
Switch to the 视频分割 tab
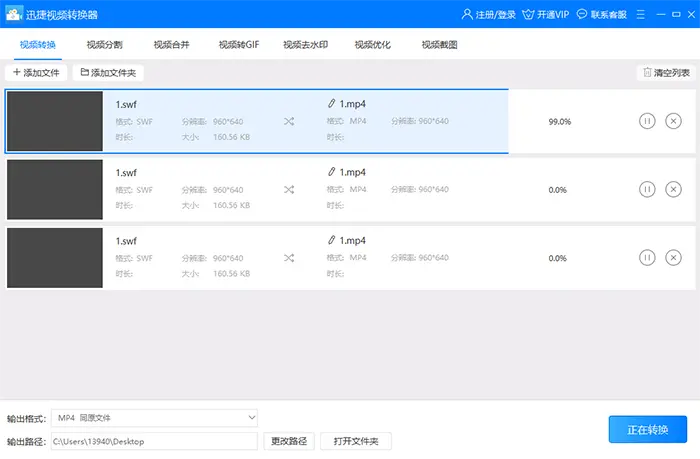[104, 45]
